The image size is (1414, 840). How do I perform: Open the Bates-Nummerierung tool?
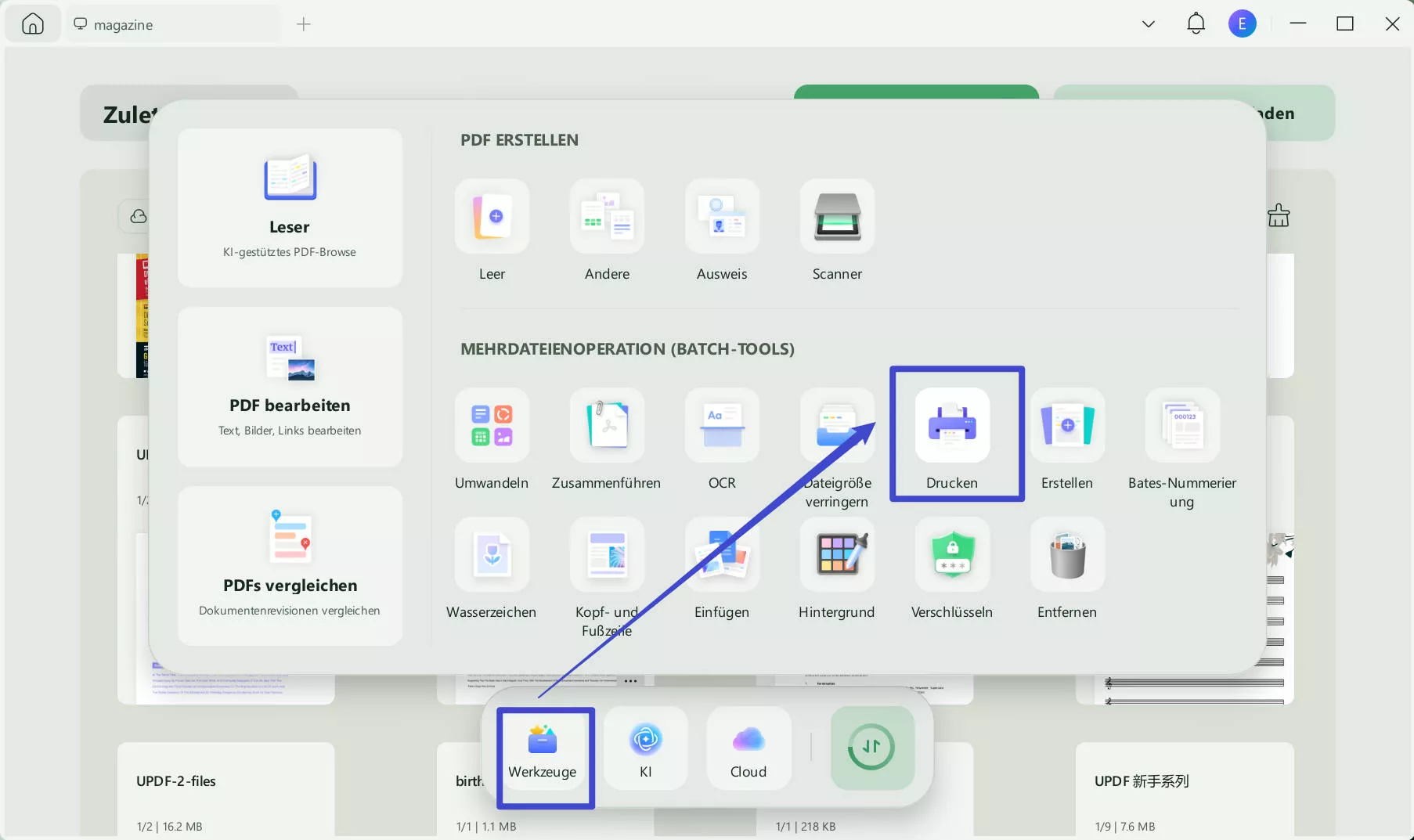coord(1182,425)
